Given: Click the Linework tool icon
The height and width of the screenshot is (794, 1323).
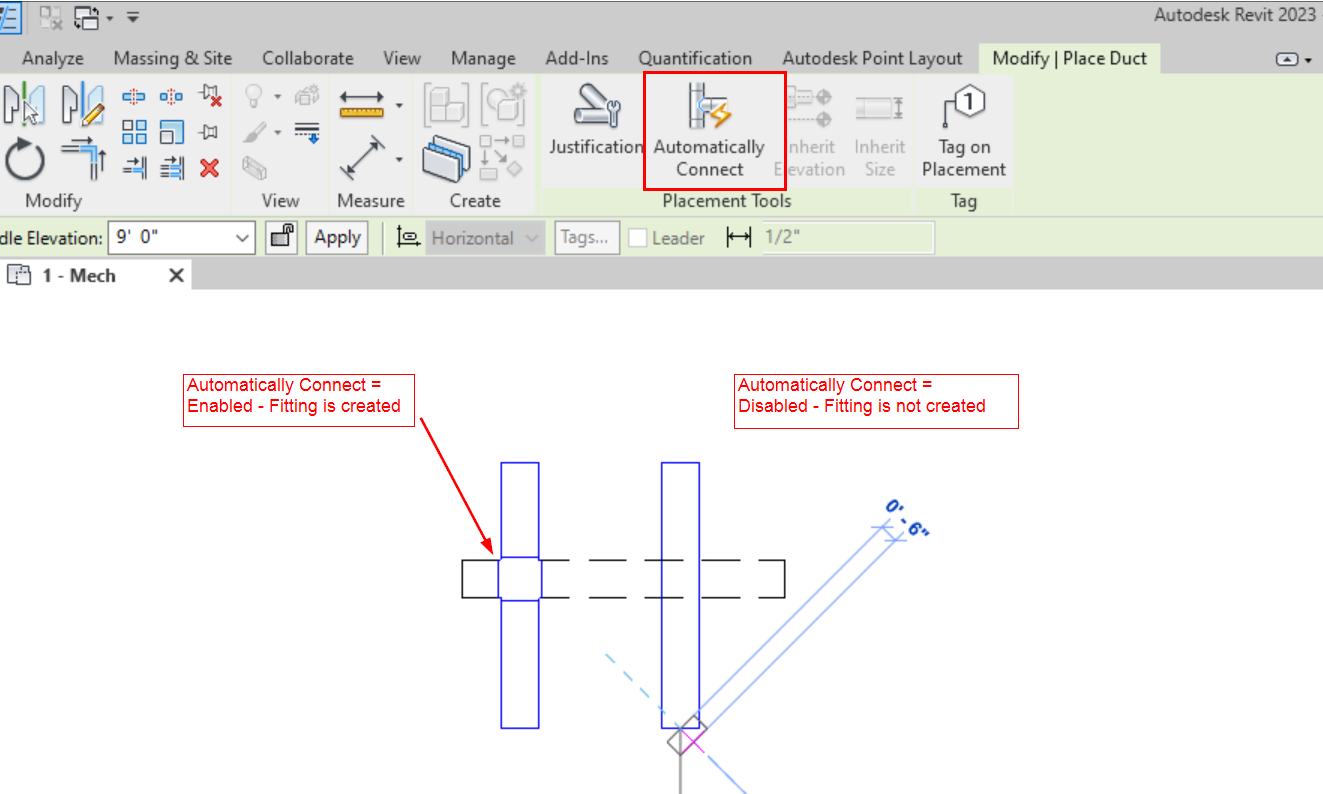Looking at the screenshot, I should coord(307,132).
